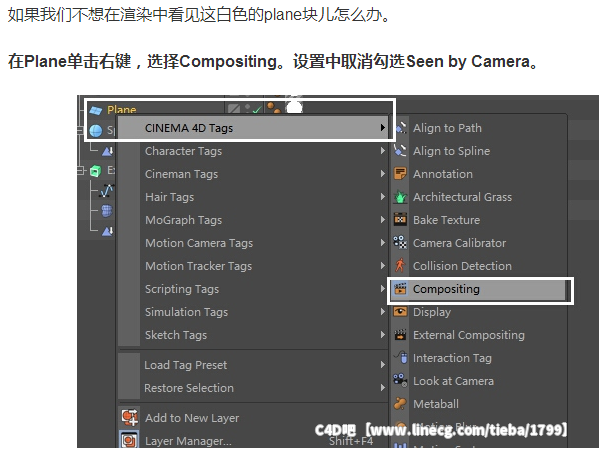Click the Camera Calibrator icon
Screen dimensions: 601x449
tap(401, 243)
